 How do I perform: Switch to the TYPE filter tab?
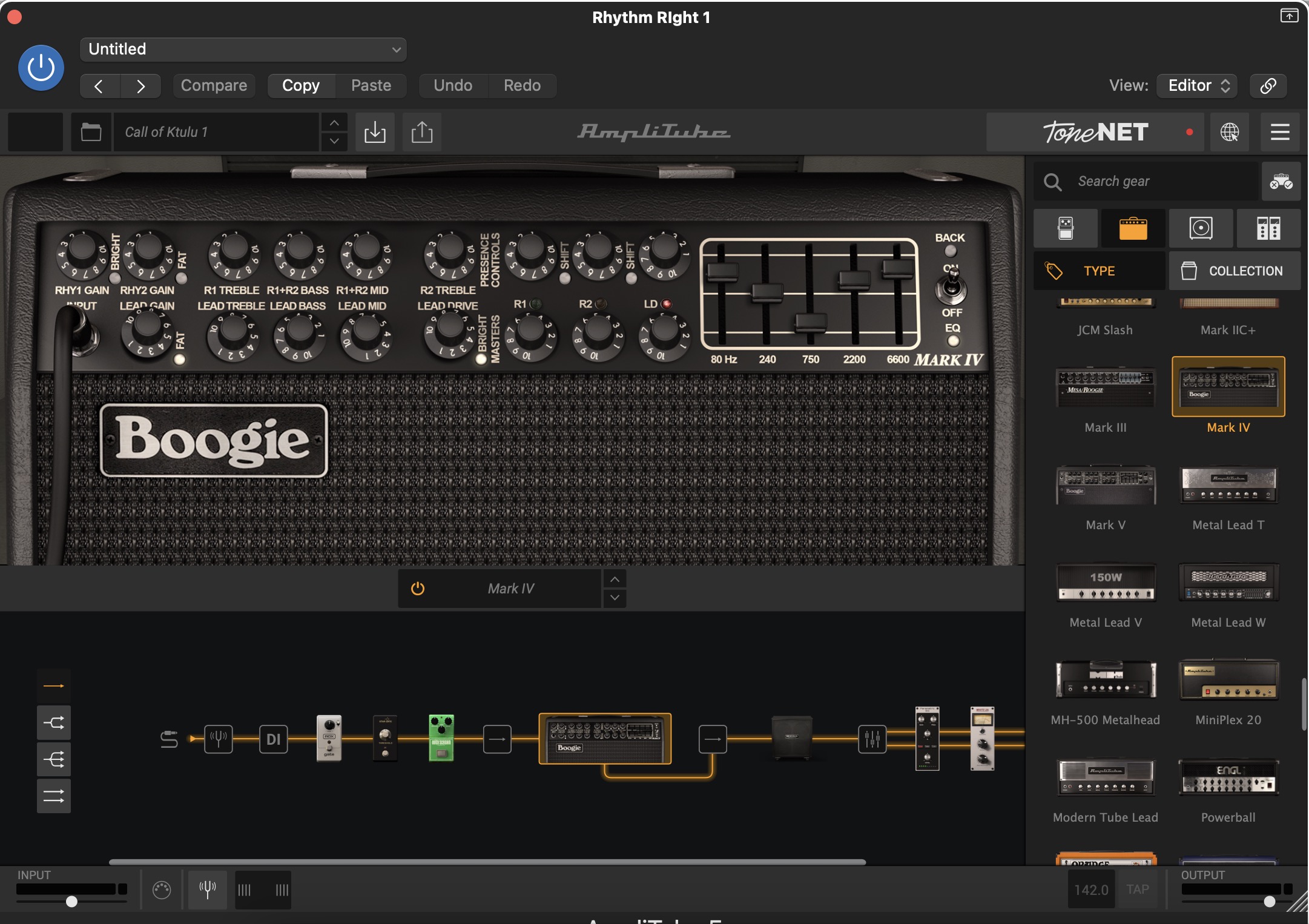[1100, 271]
